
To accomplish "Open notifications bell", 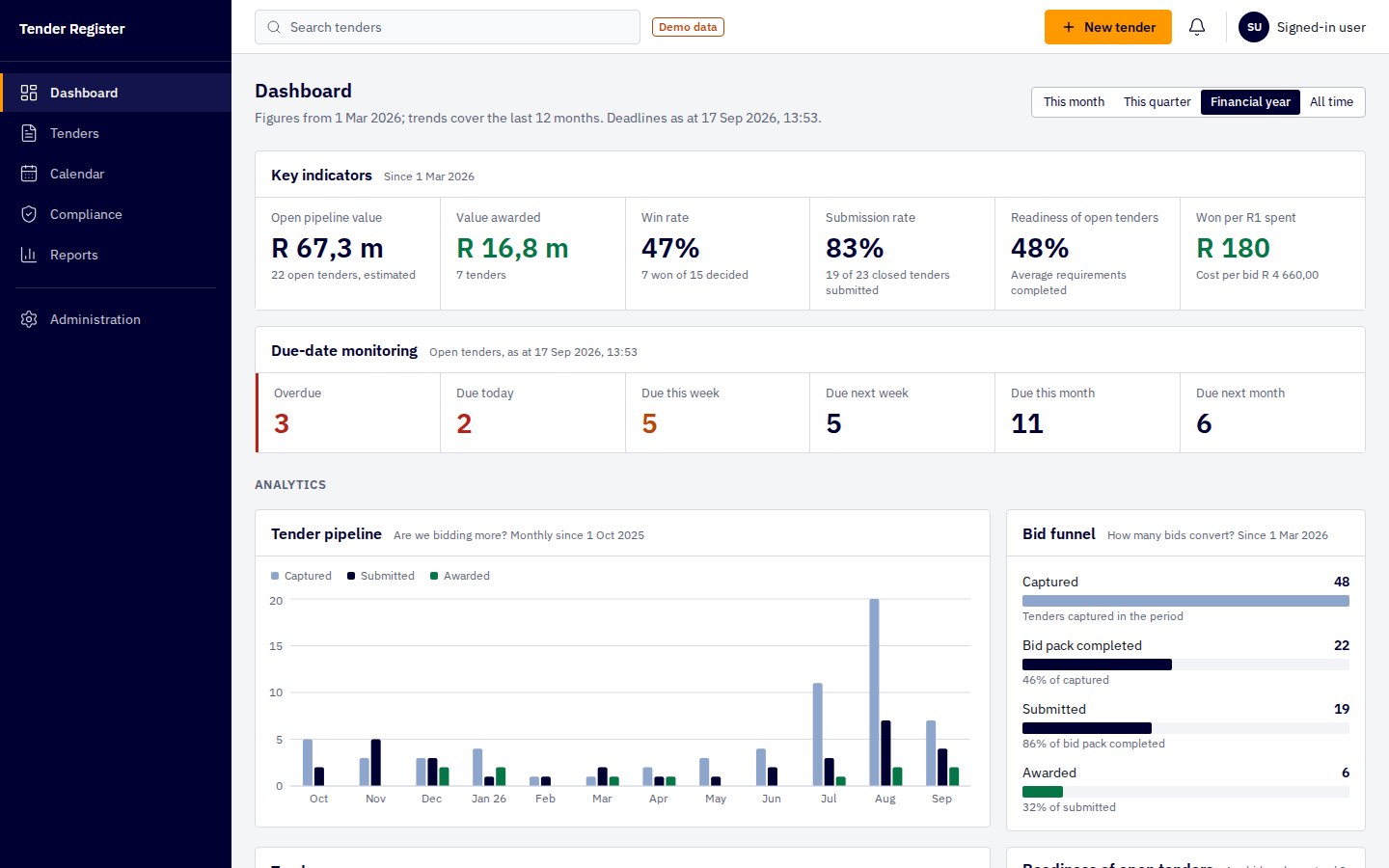I will click(1197, 27).
